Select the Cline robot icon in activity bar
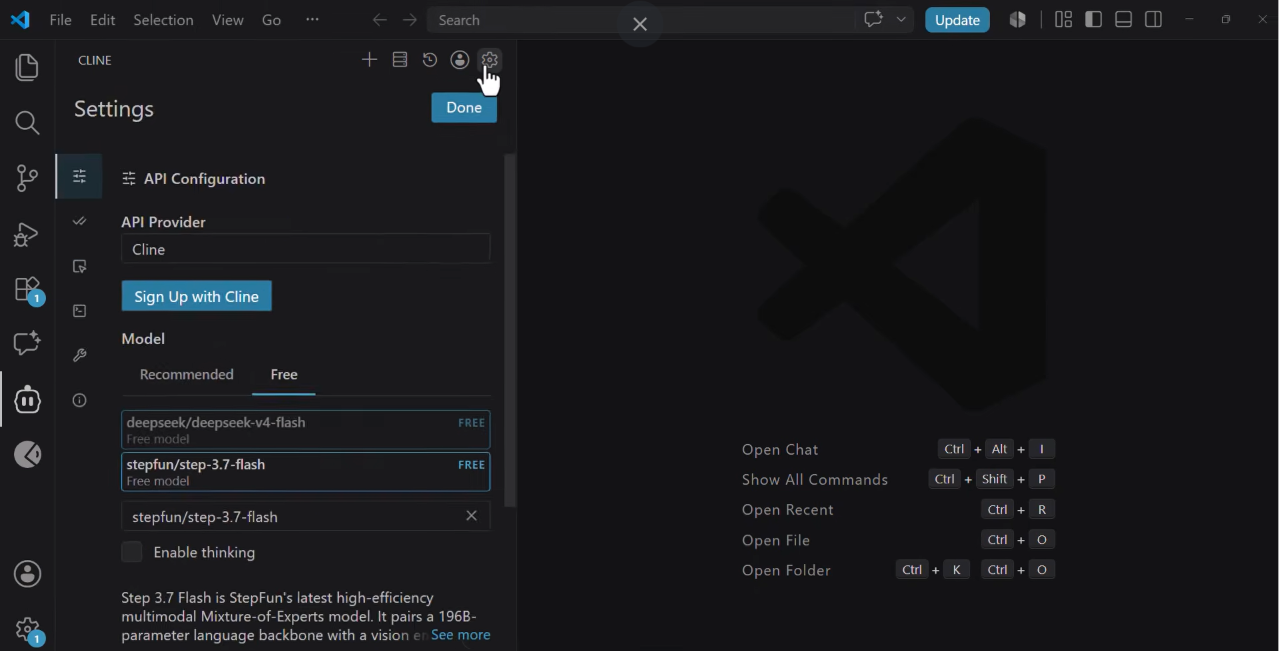The width and height of the screenshot is (1279, 652). 27,400
